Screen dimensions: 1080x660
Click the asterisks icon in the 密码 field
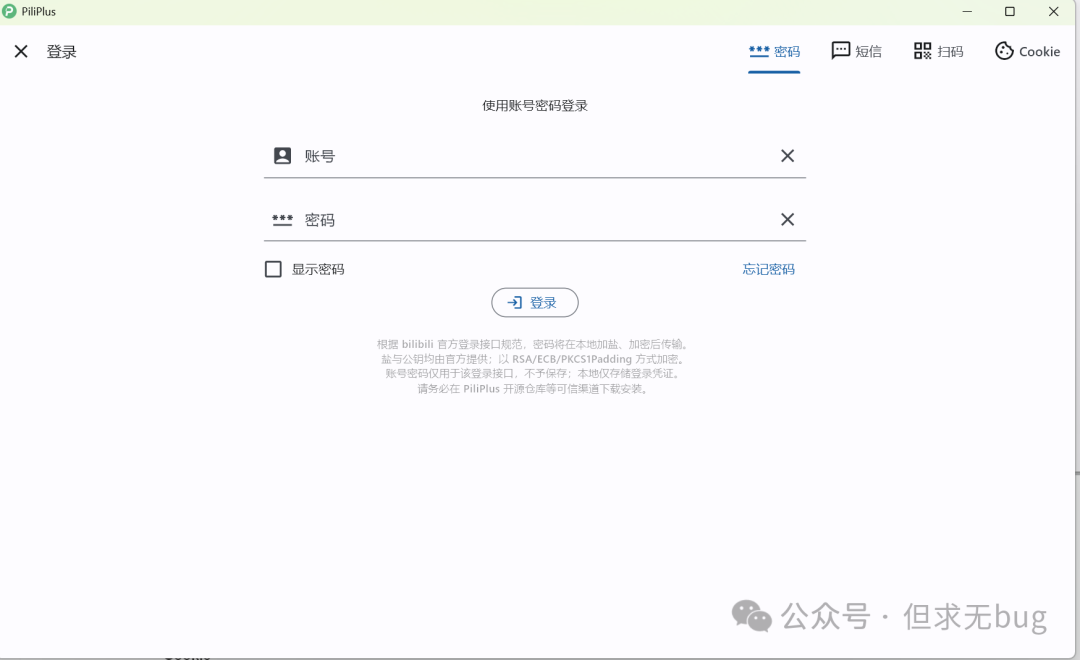click(283, 220)
